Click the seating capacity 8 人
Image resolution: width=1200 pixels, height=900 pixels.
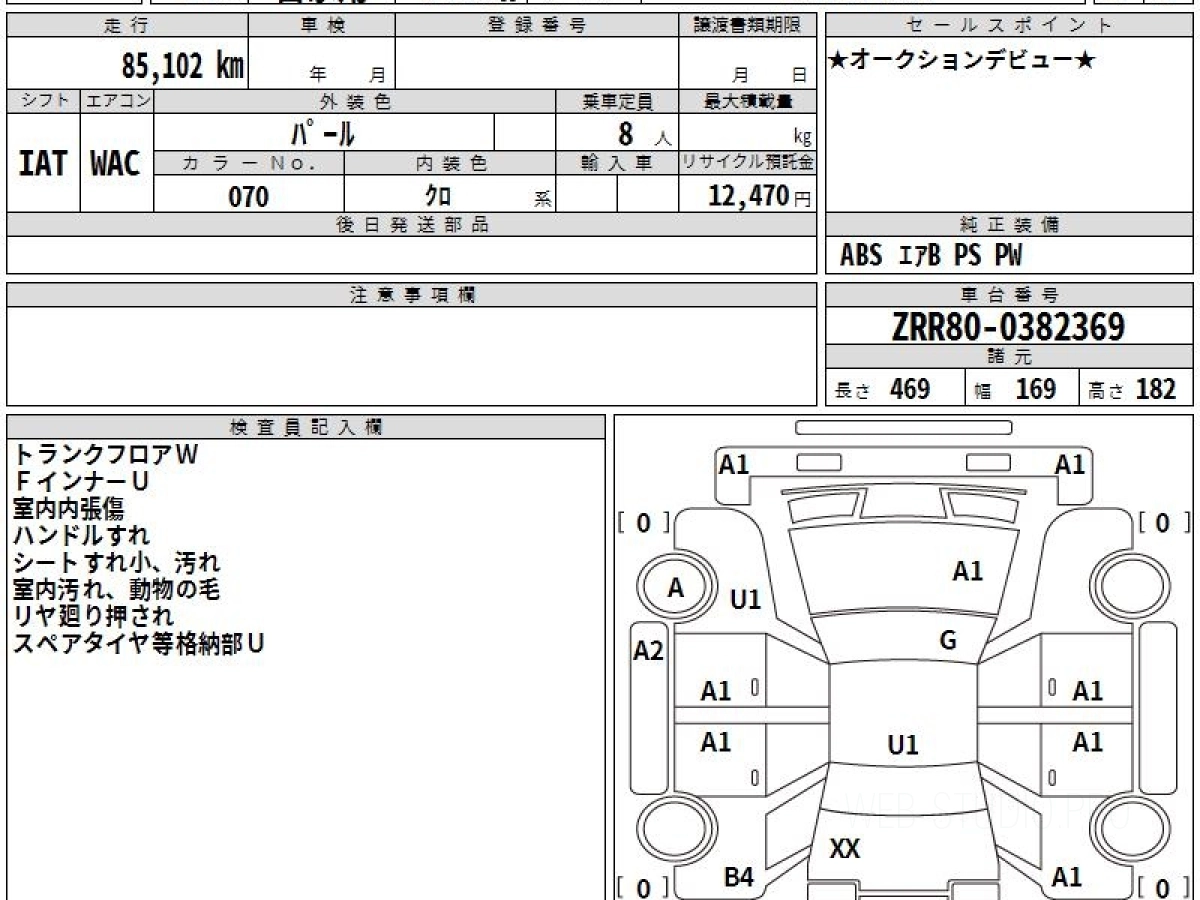pos(644,134)
